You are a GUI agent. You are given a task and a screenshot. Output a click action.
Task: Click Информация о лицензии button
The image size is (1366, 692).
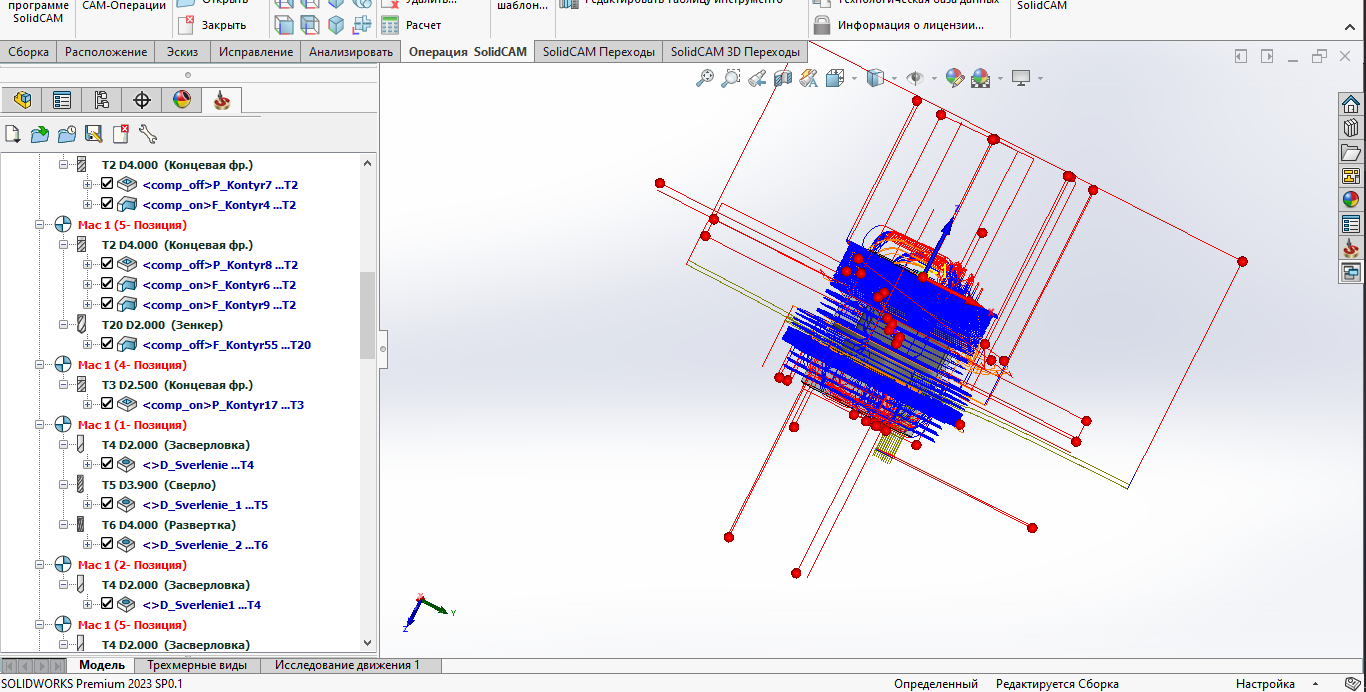coord(898,25)
